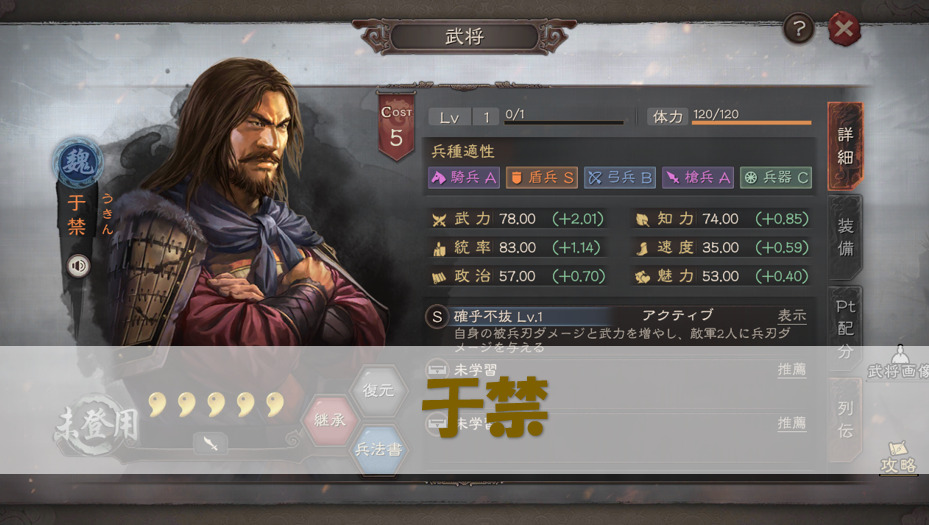
Task: Select the 弓兵 B troop aptitude badge
Action: (620, 177)
